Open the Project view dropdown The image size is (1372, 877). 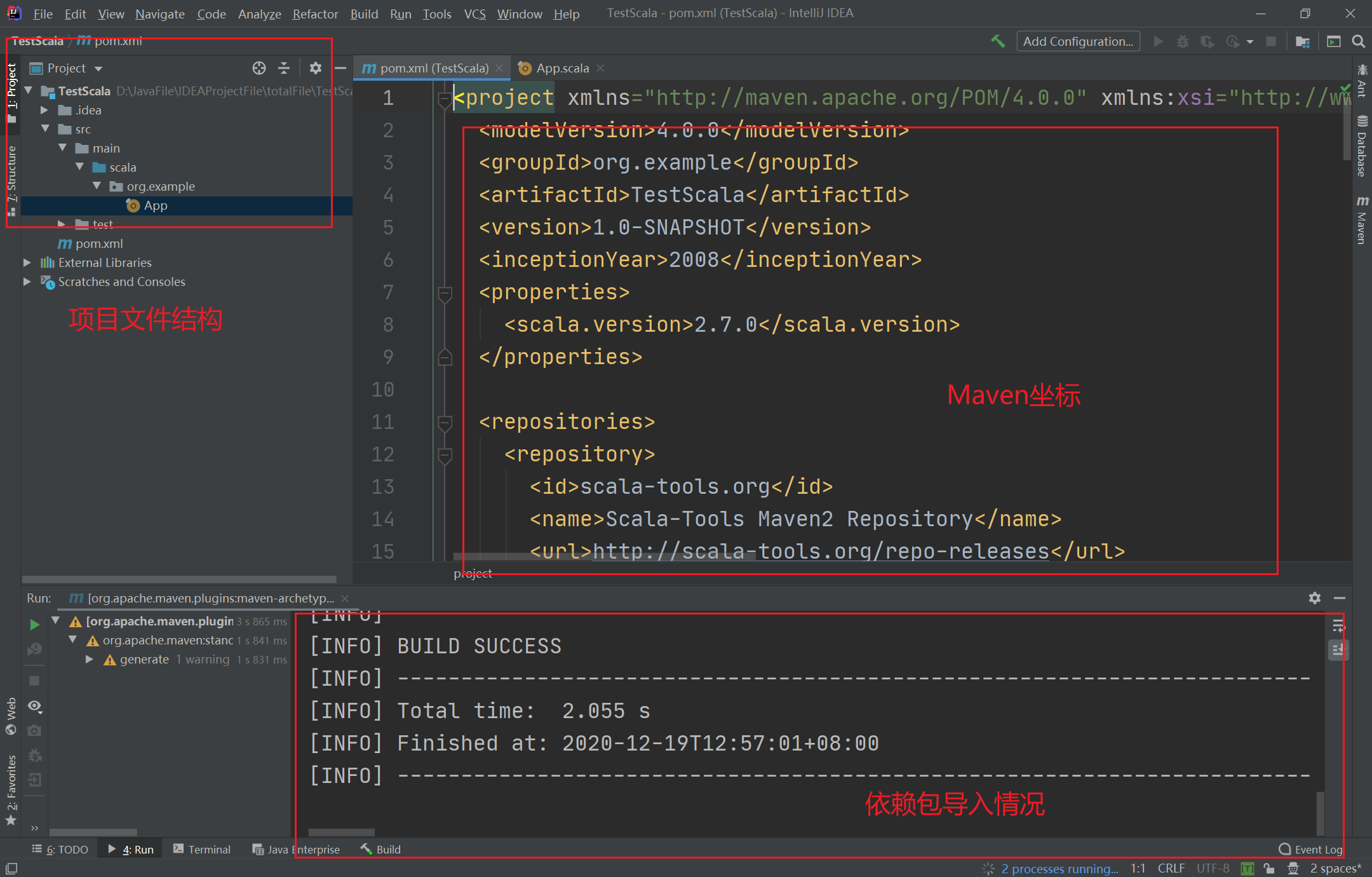[x=98, y=69]
